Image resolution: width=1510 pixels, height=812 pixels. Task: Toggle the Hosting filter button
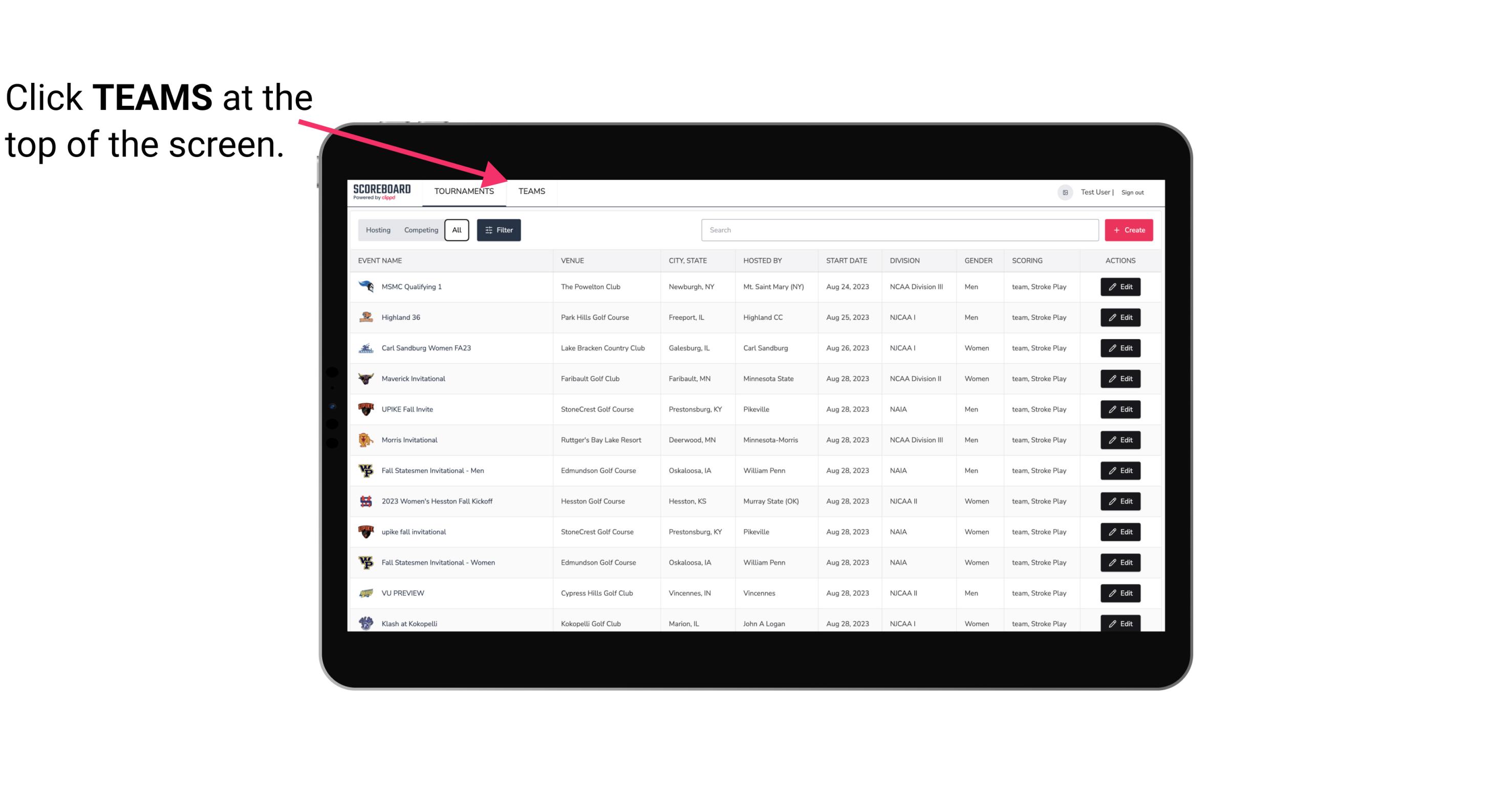point(377,229)
